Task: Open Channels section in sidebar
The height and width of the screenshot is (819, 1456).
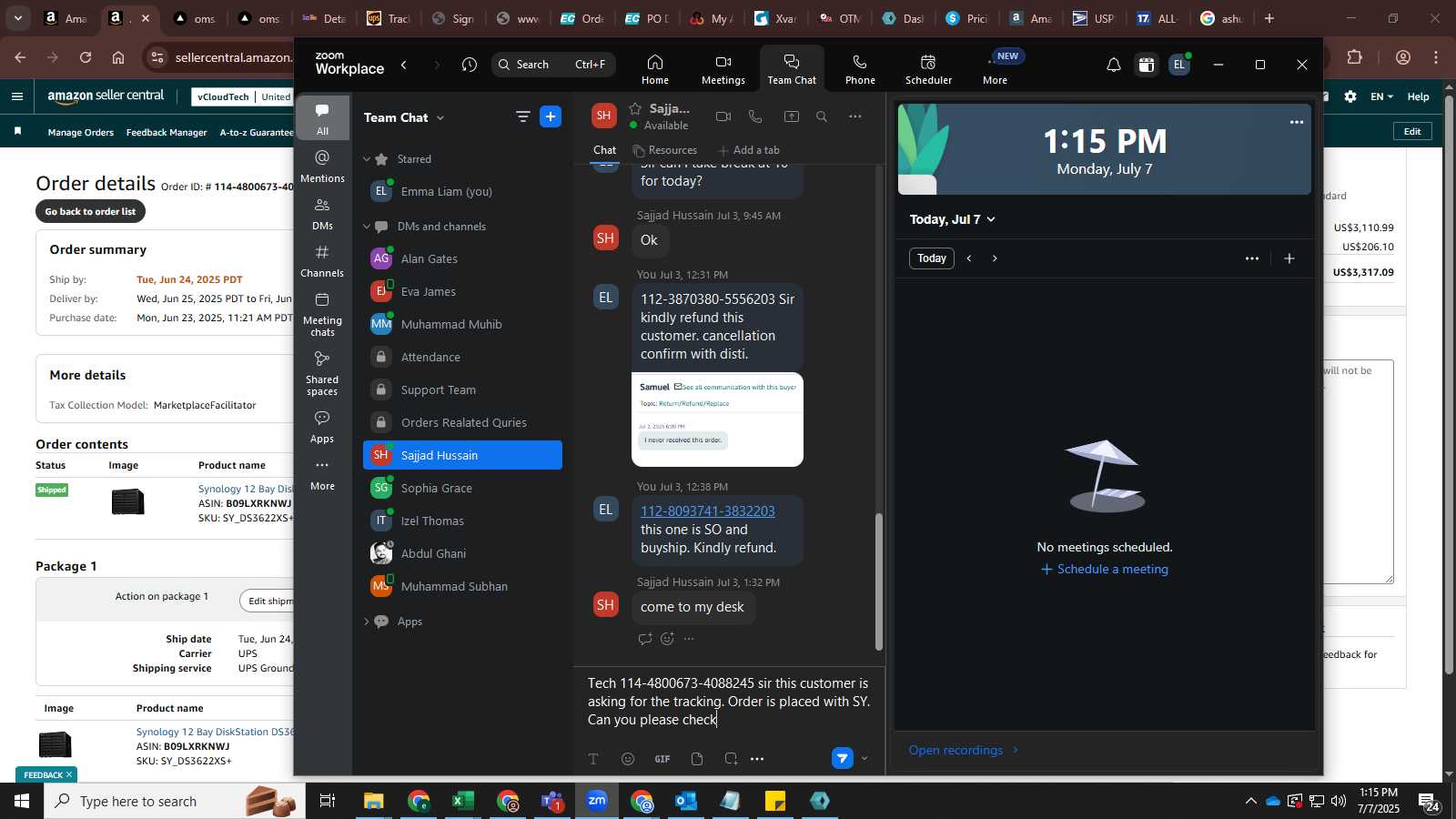Action: [322, 260]
